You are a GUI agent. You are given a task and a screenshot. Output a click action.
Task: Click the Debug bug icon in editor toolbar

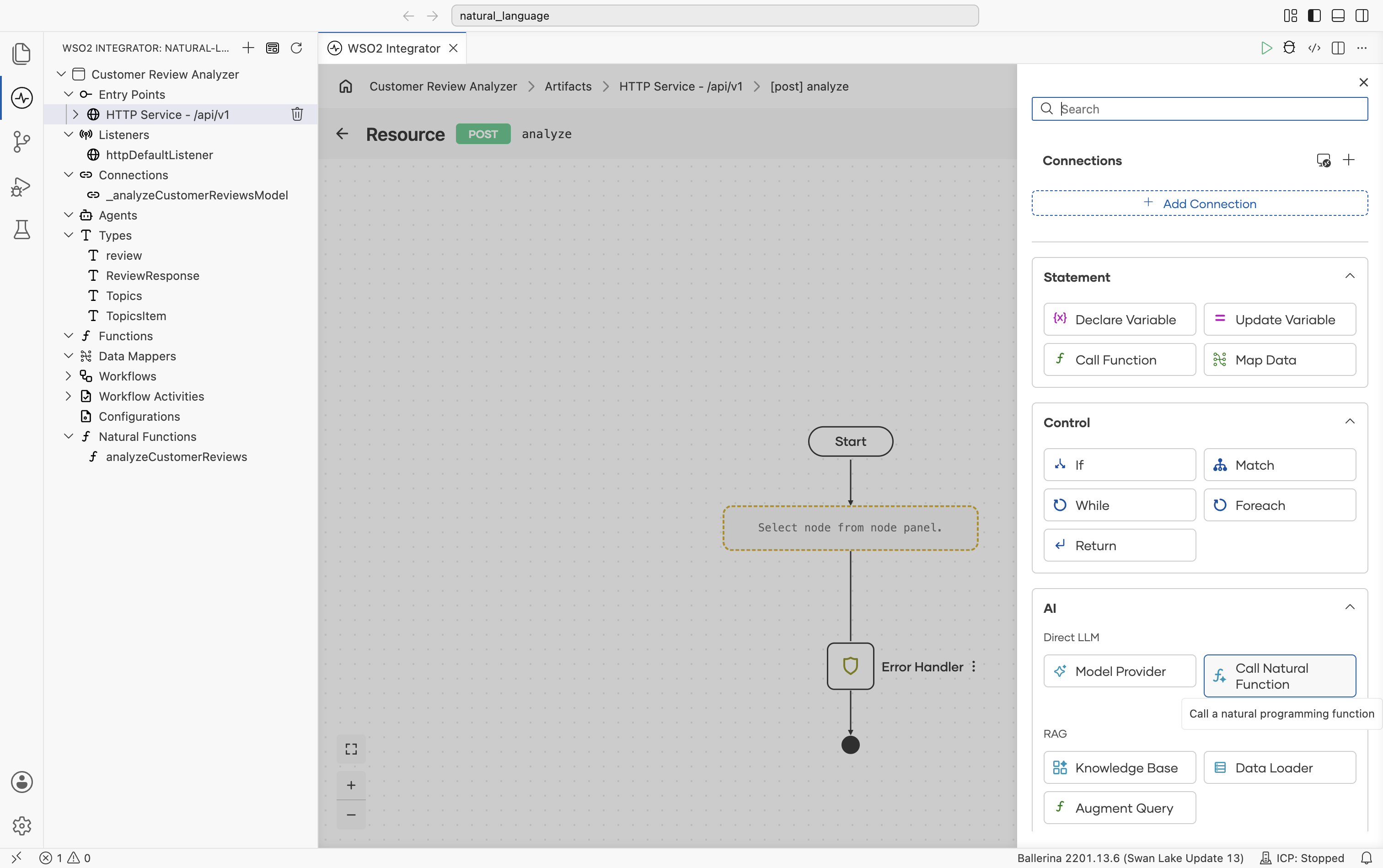1289,48
